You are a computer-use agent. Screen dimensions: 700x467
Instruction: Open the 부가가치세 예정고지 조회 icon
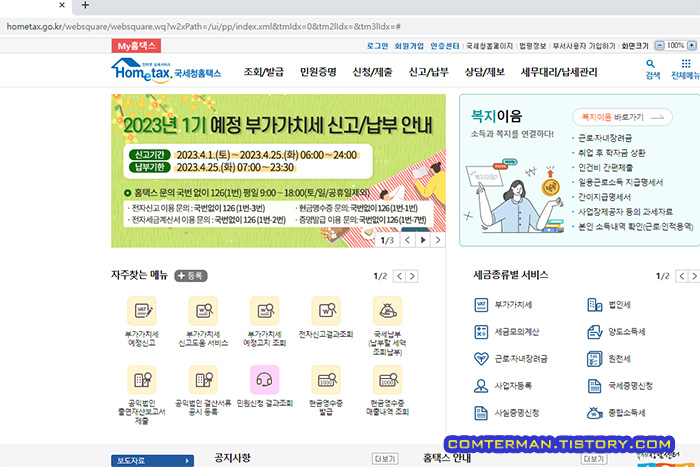(x=265, y=311)
